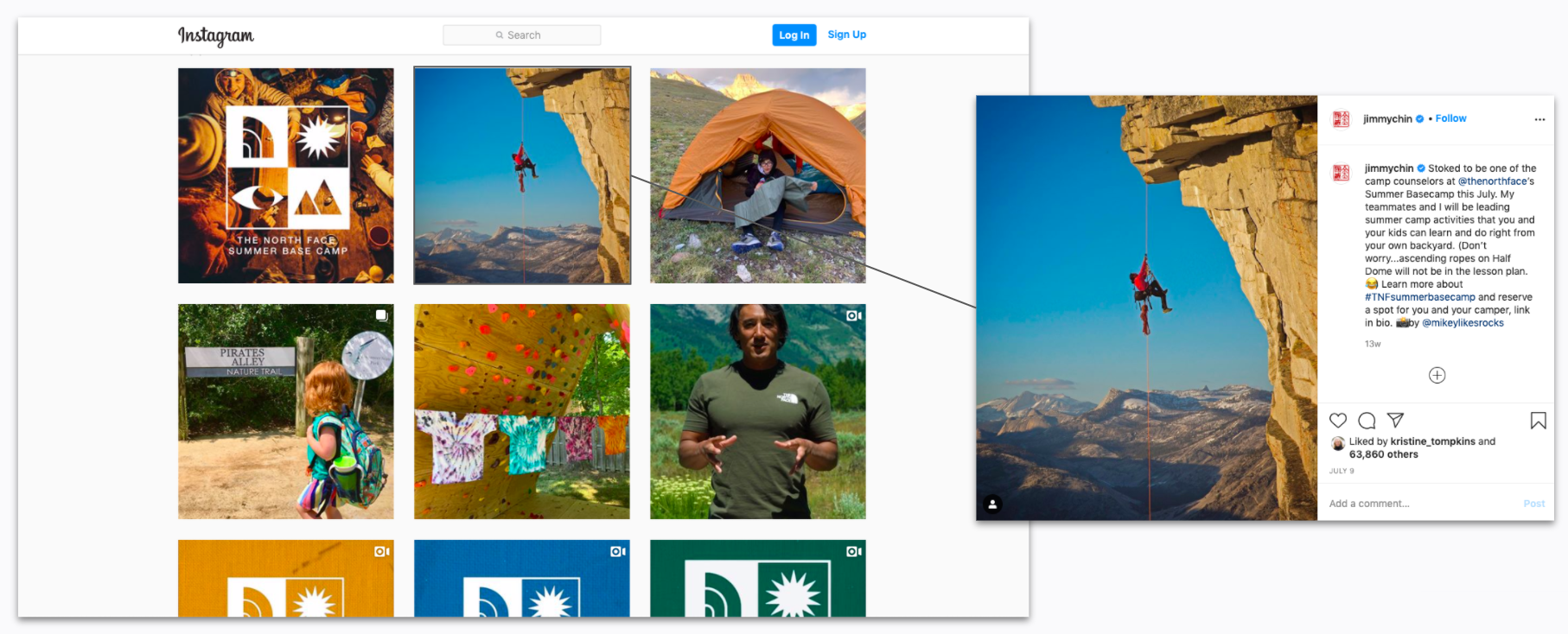The width and height of the screenshot is (1568, 634).
Task: Open the @mikeylikesrocks mention
Action: [1463, 323]
